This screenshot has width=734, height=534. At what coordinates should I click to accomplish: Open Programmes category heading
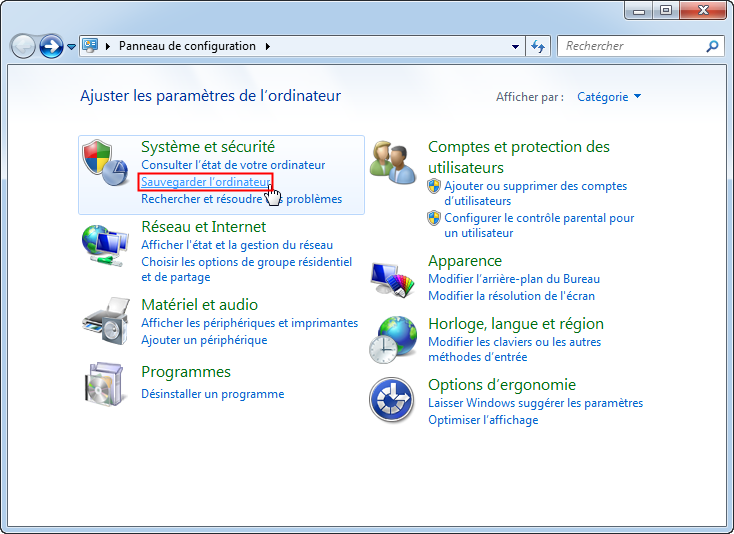click(186, 372)
